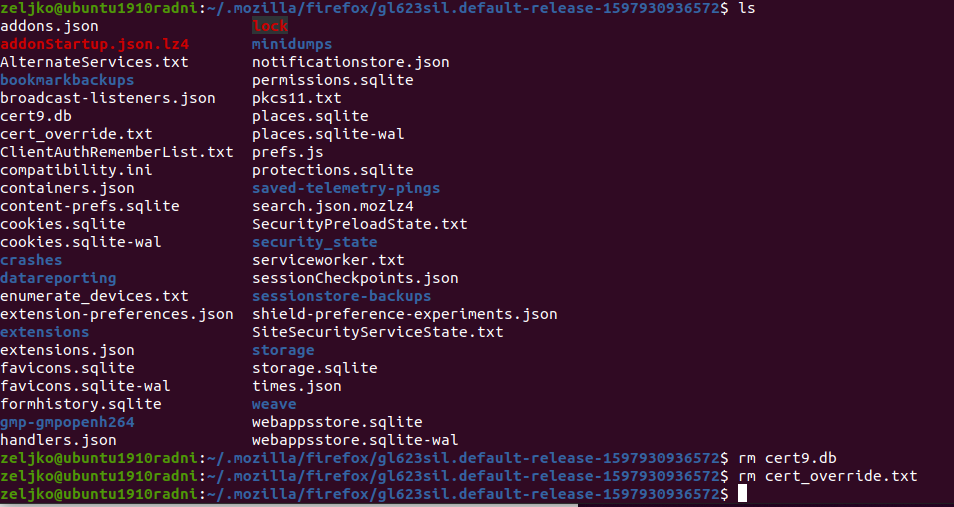The image size is (954, 507).
Task: Select the security_state directory name
Action: pyautogui.click(x=315, y=242)
